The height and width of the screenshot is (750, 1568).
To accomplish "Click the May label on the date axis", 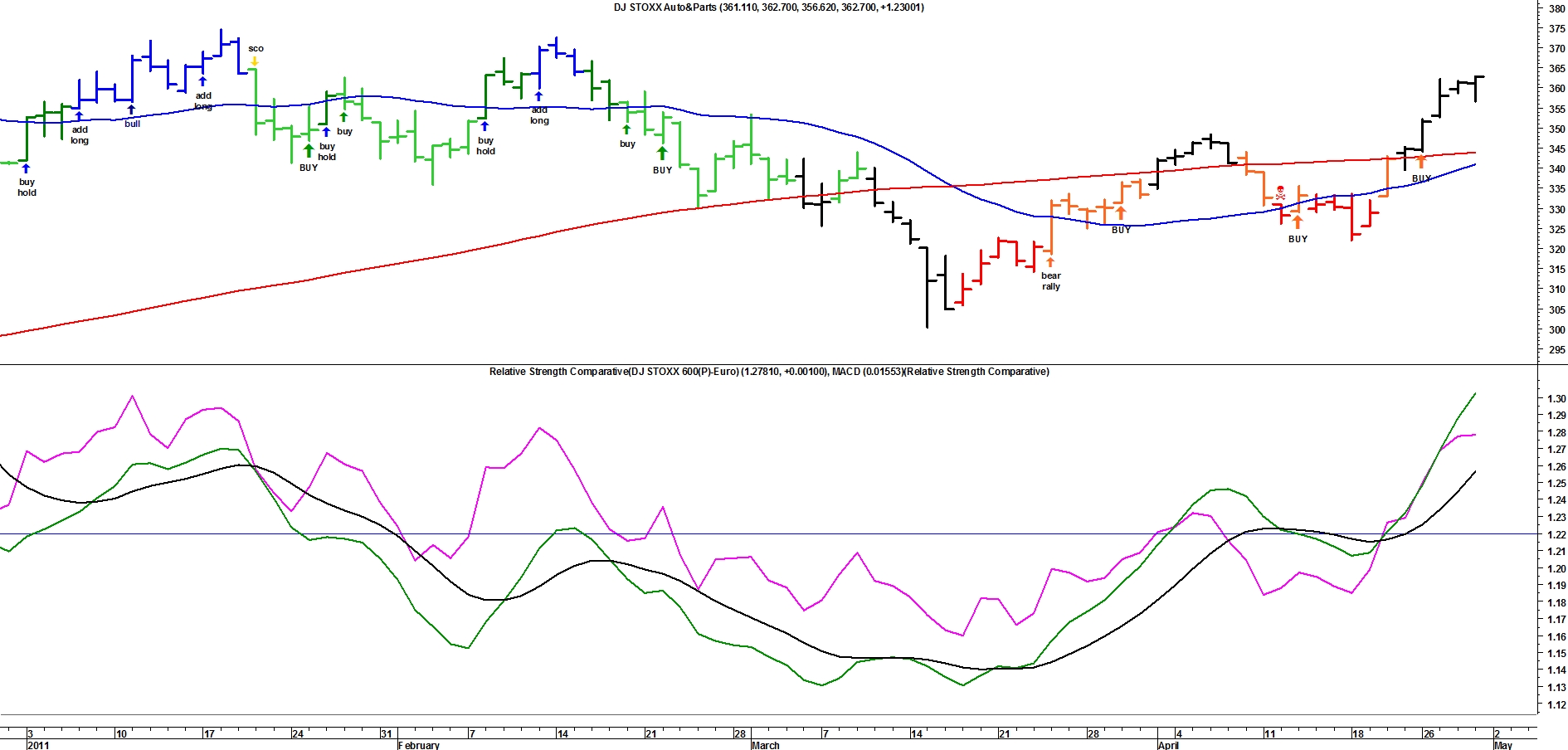I will click(x=1502, y=745).
